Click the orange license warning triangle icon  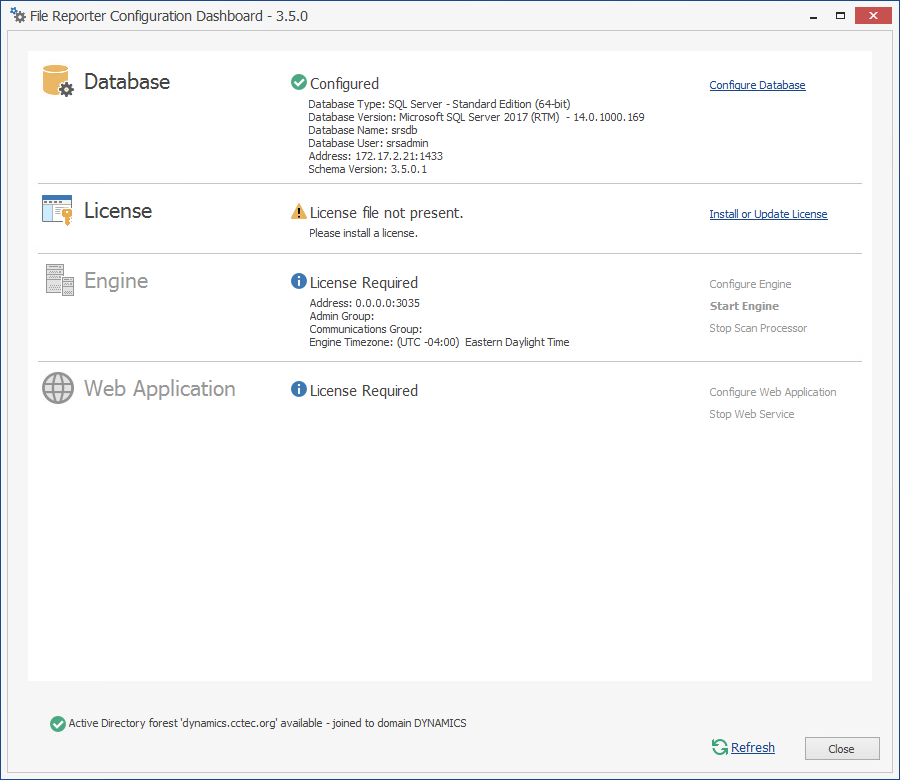pyautogui.click(x=298, y=212)
